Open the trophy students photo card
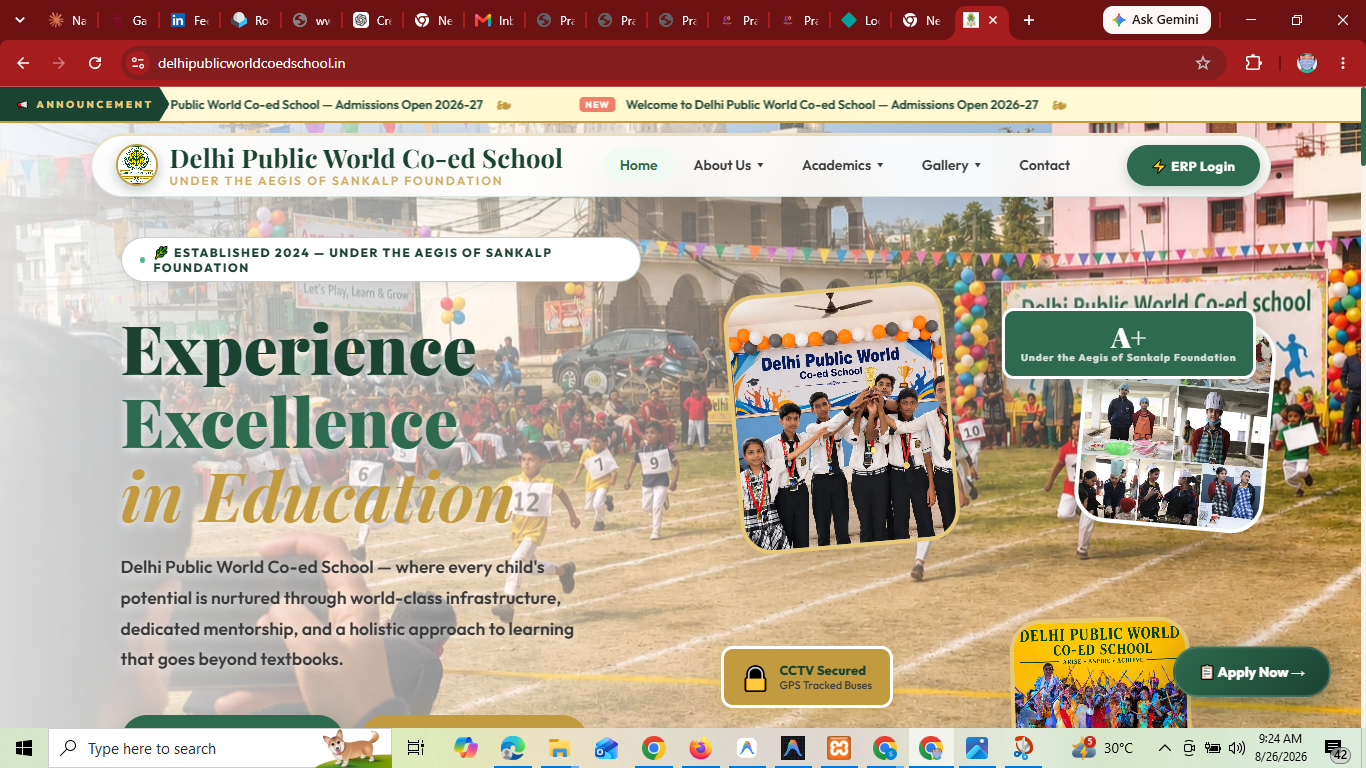1366x768 pixels. coord(840,418)
